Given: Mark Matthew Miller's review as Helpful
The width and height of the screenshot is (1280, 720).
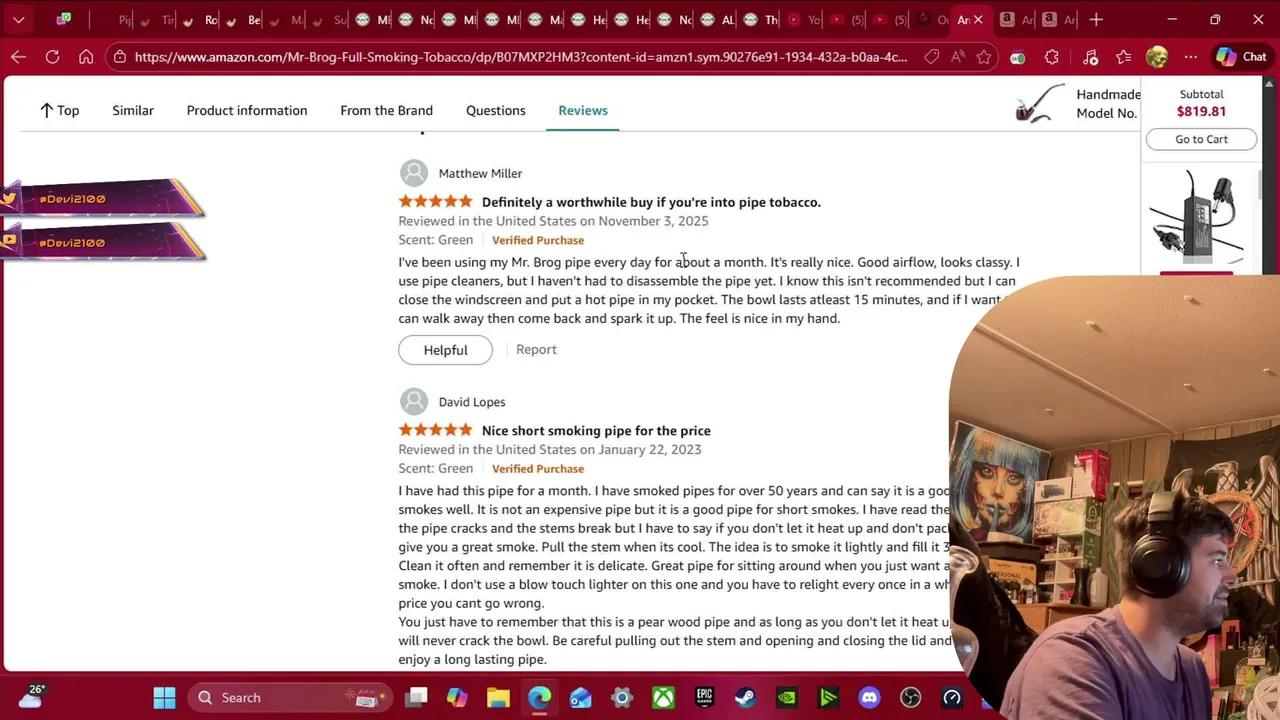Looking at the screenshot, I should tap(445, 350).
